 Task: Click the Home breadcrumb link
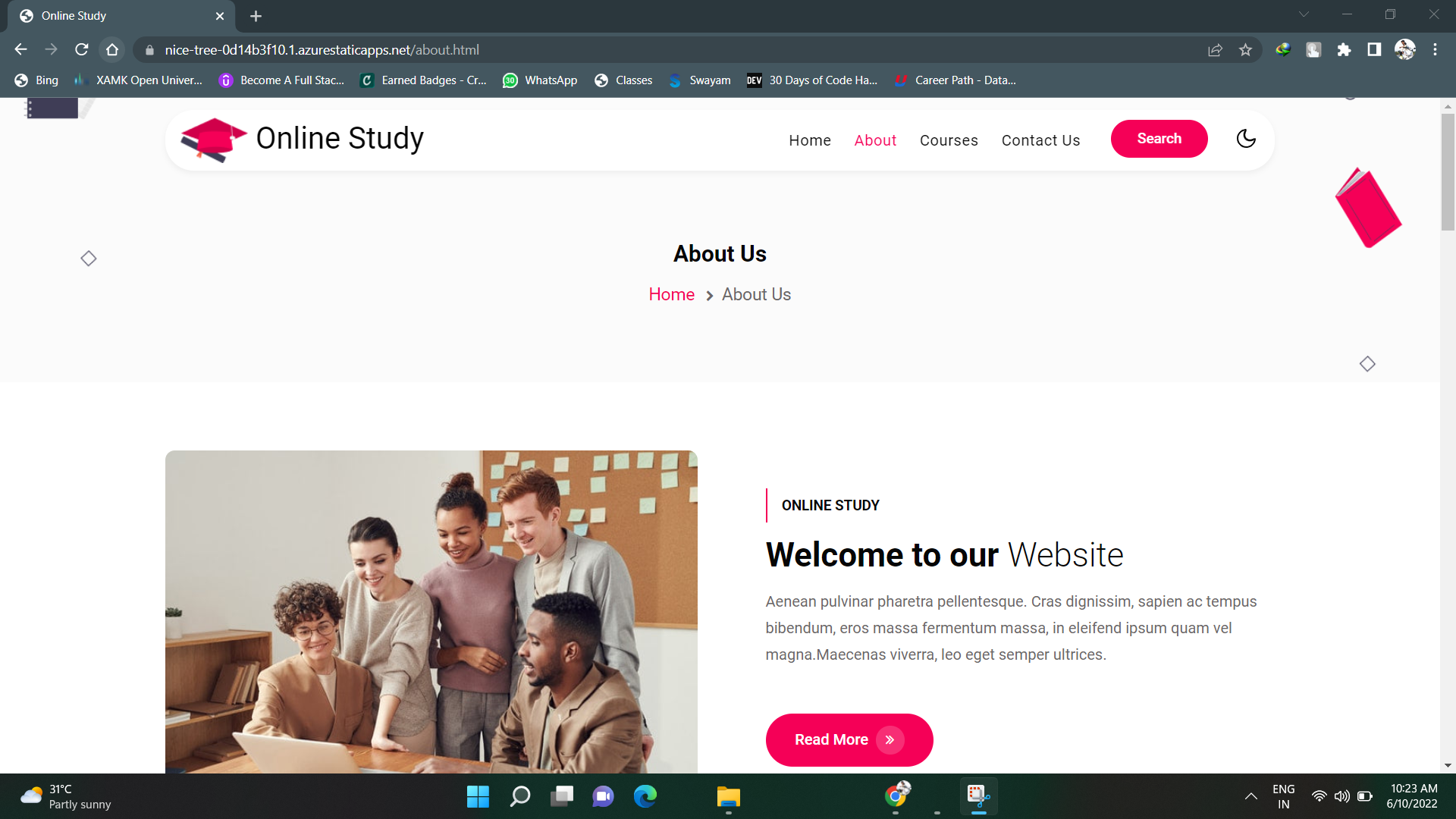[x=671, y=294]
